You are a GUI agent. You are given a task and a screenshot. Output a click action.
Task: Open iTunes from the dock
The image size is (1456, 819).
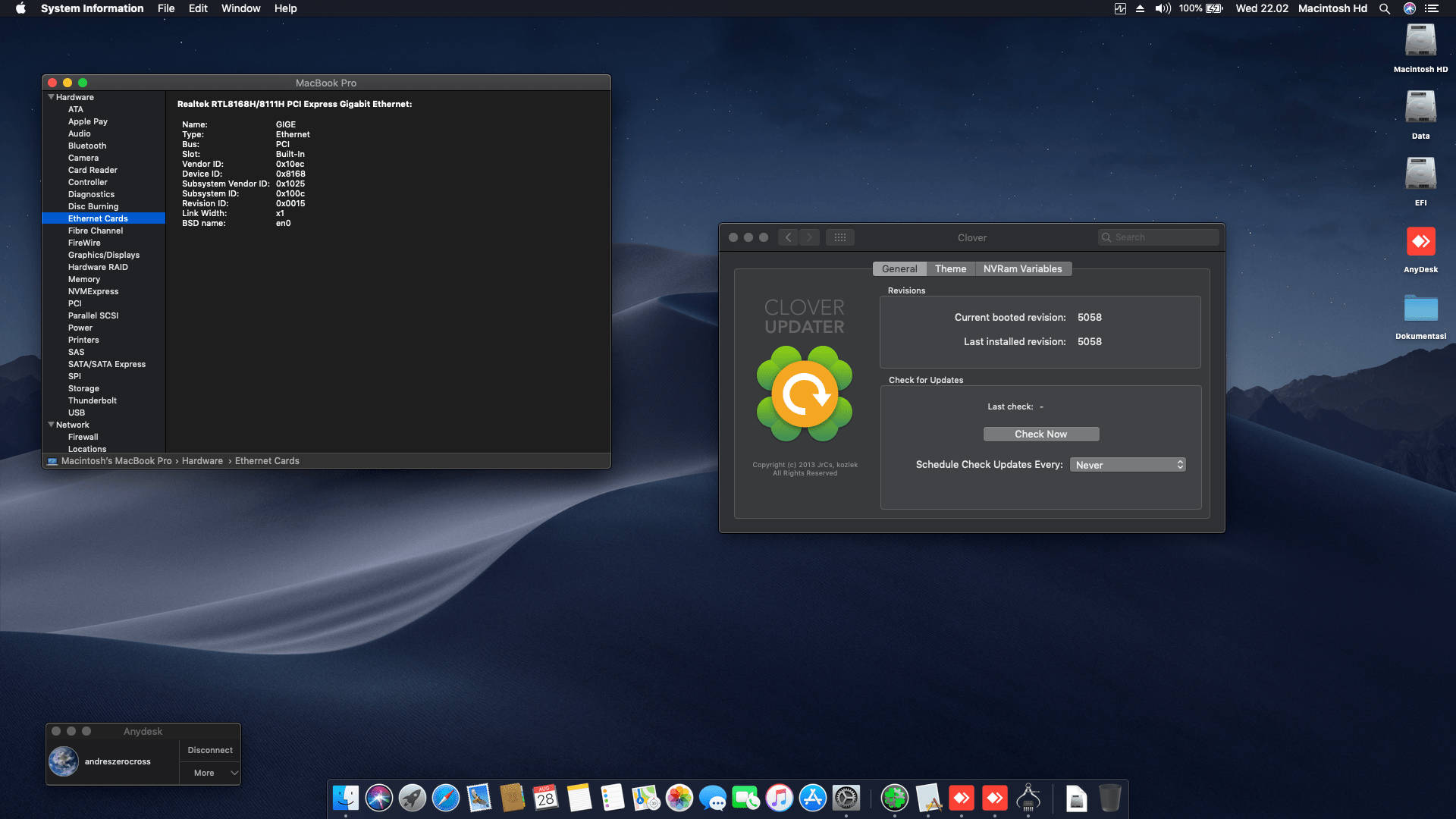(780, 798)
